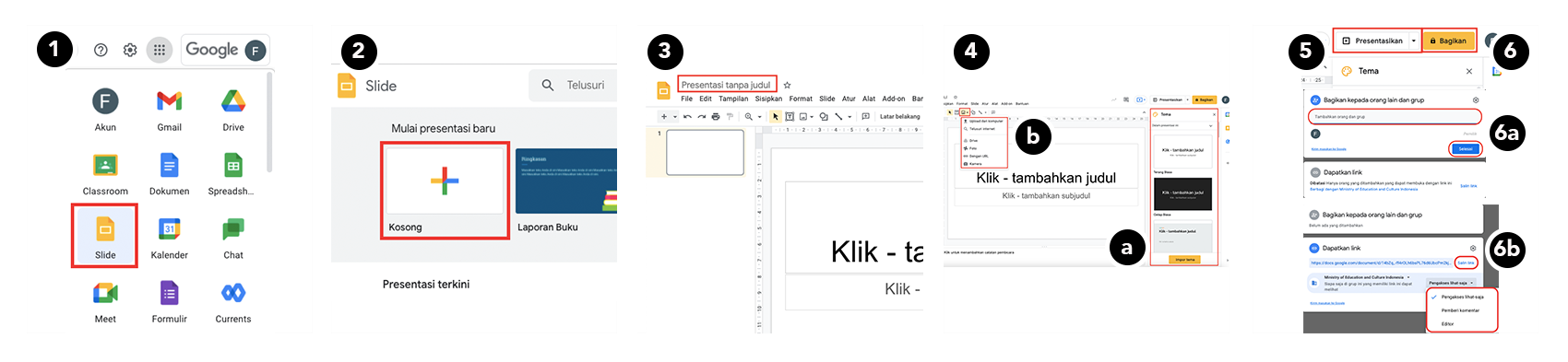Click the Presentasi tanpa judul title field
The width and height of the screenshot is (1568, 362).
726,85
